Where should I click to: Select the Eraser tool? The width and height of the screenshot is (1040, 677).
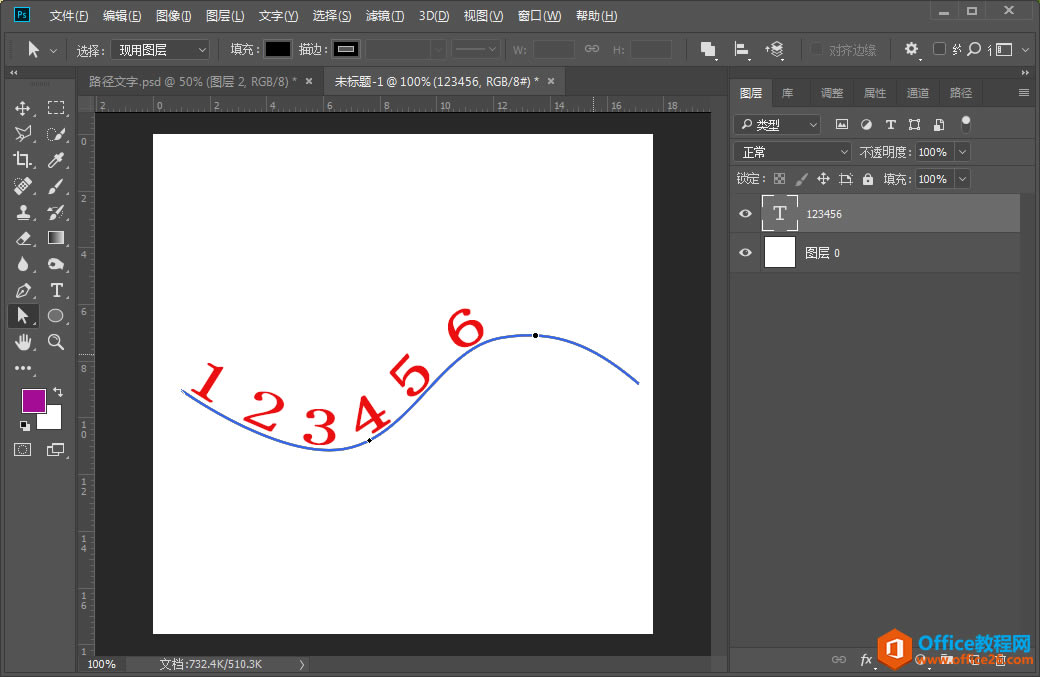pos(23,238)
